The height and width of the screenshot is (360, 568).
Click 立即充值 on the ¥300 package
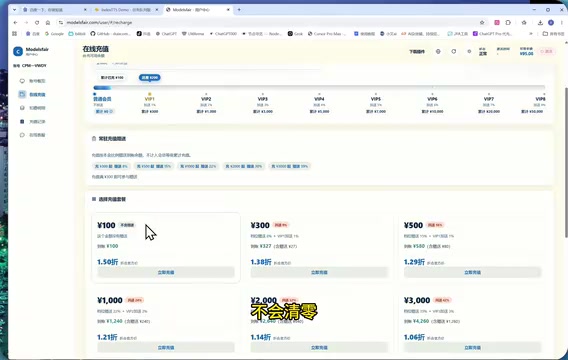[x=319, y=272]
